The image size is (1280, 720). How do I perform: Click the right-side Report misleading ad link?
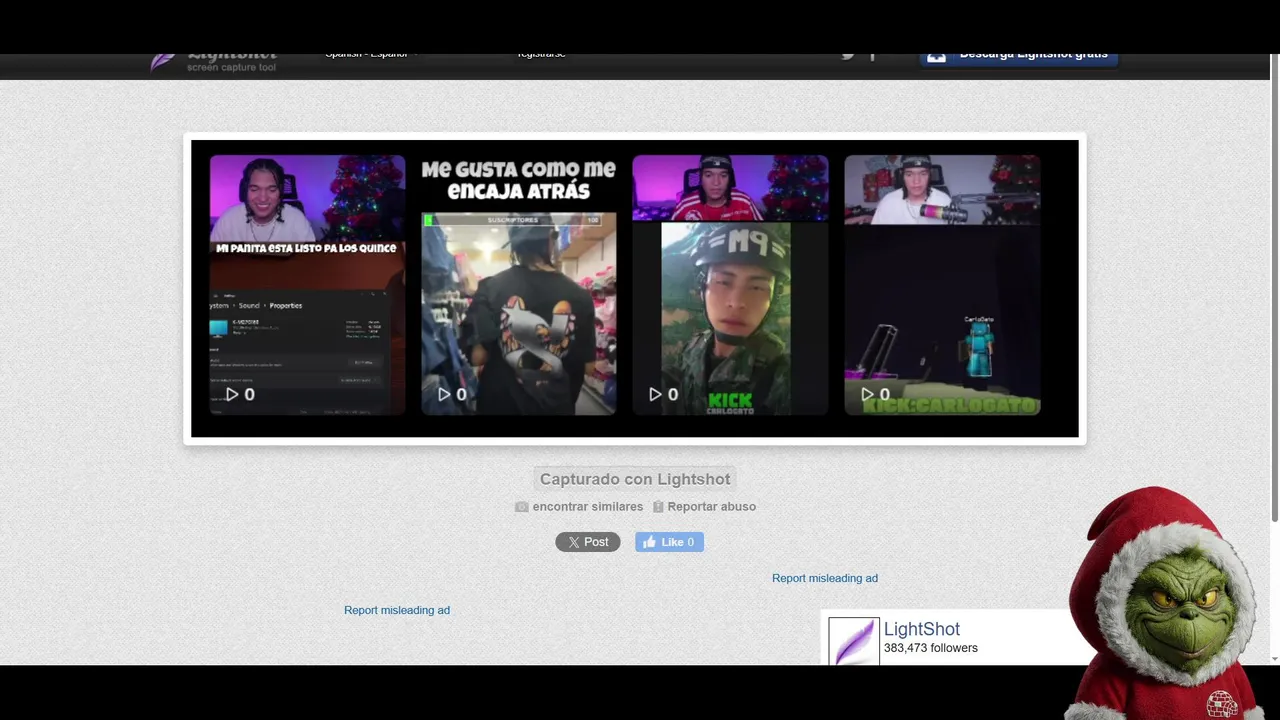tap(825, 578)
